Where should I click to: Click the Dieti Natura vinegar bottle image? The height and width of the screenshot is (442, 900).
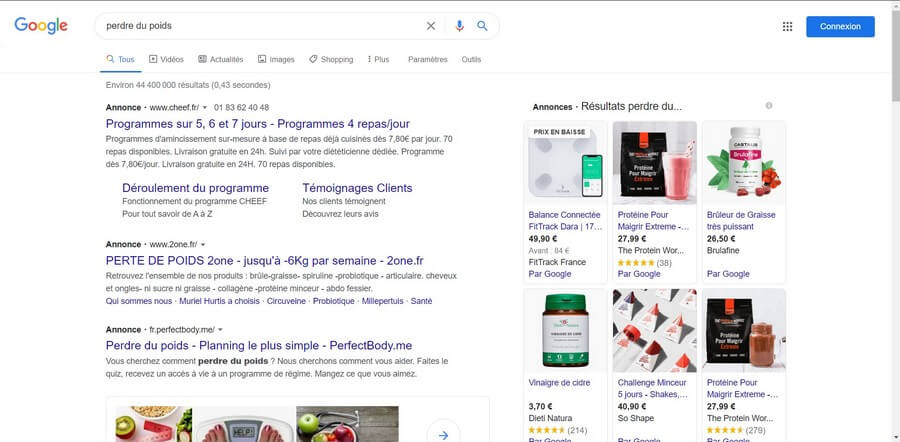coord(565,330)
